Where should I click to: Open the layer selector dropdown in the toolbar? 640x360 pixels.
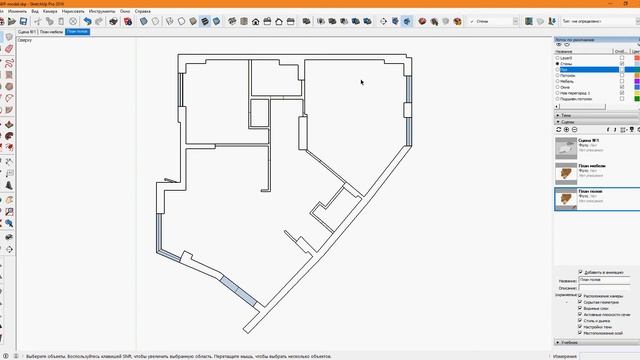coord(516,21)
